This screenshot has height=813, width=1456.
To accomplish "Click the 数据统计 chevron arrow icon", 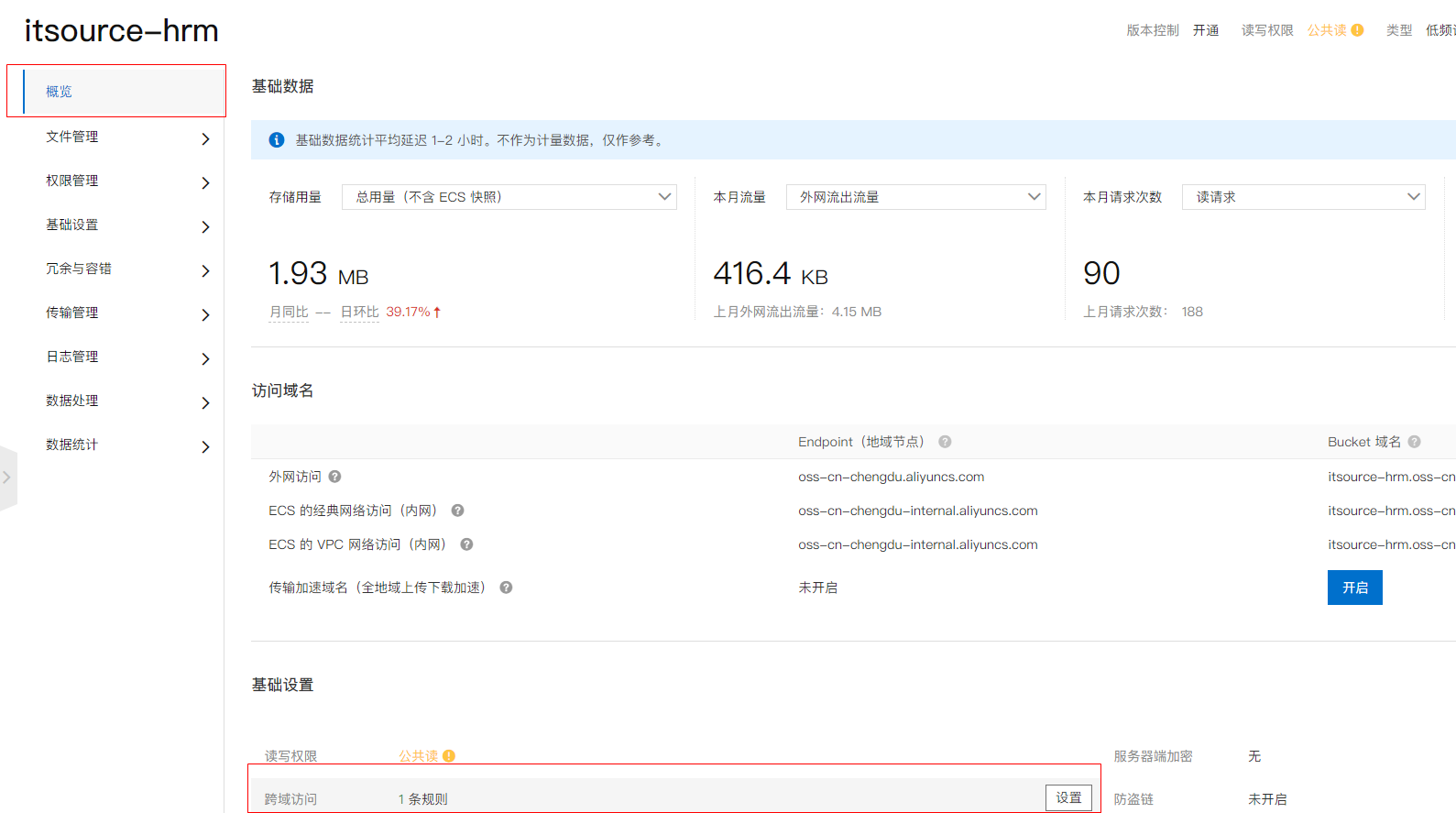I will [205, 446].
